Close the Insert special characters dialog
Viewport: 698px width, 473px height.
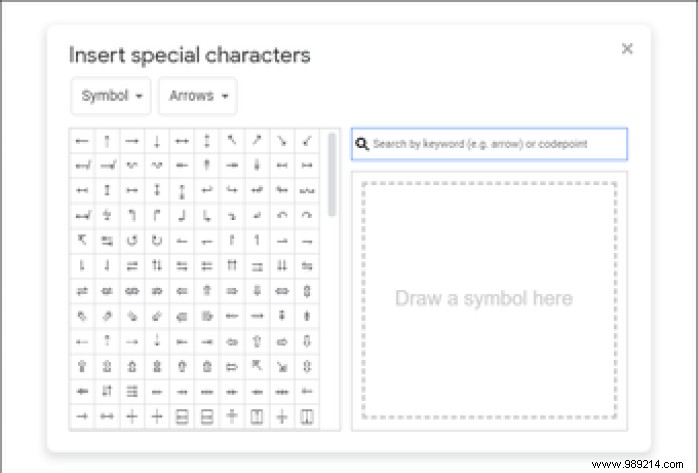click(627, 49)
